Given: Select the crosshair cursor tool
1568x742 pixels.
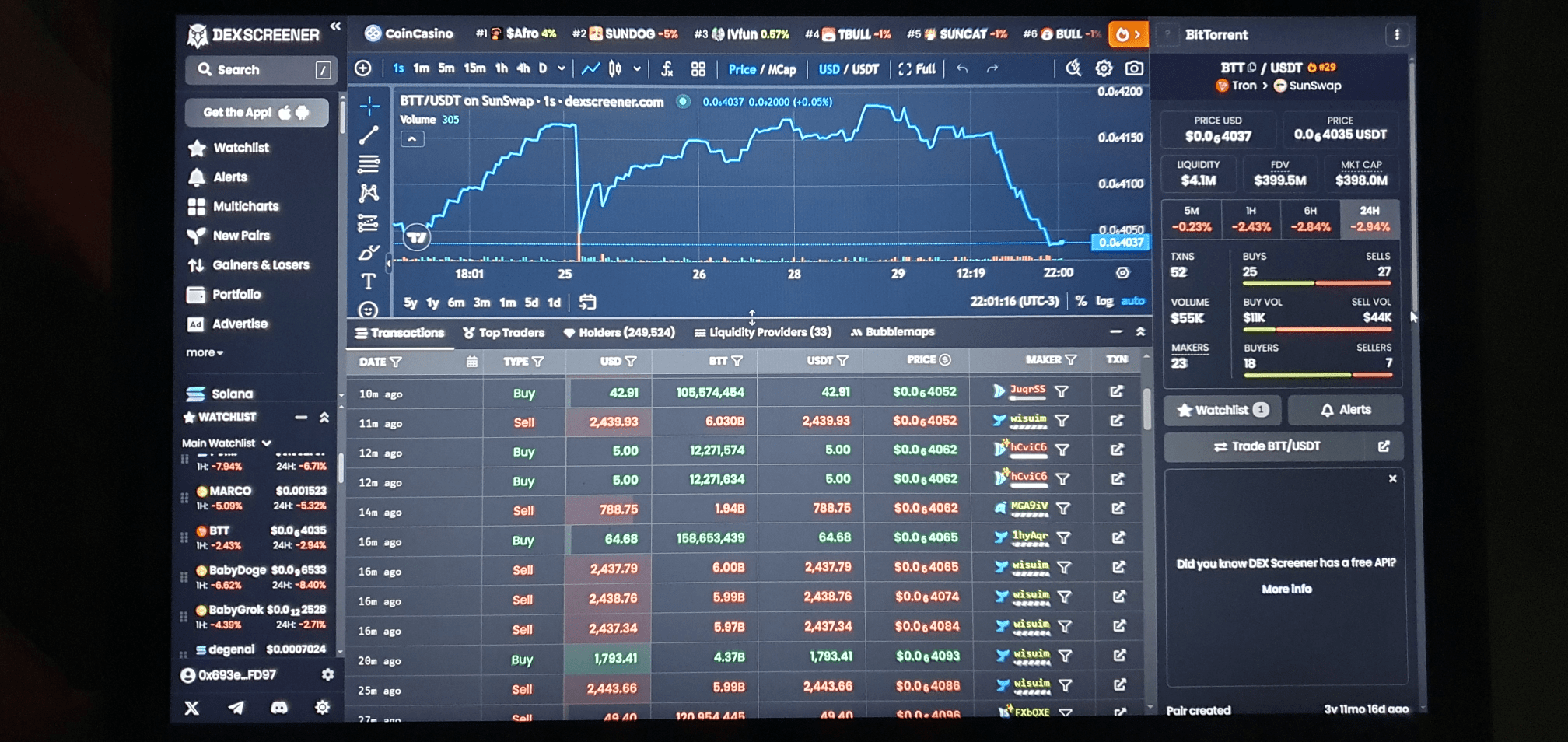Looking at the screenshot, I should point(369,105).
